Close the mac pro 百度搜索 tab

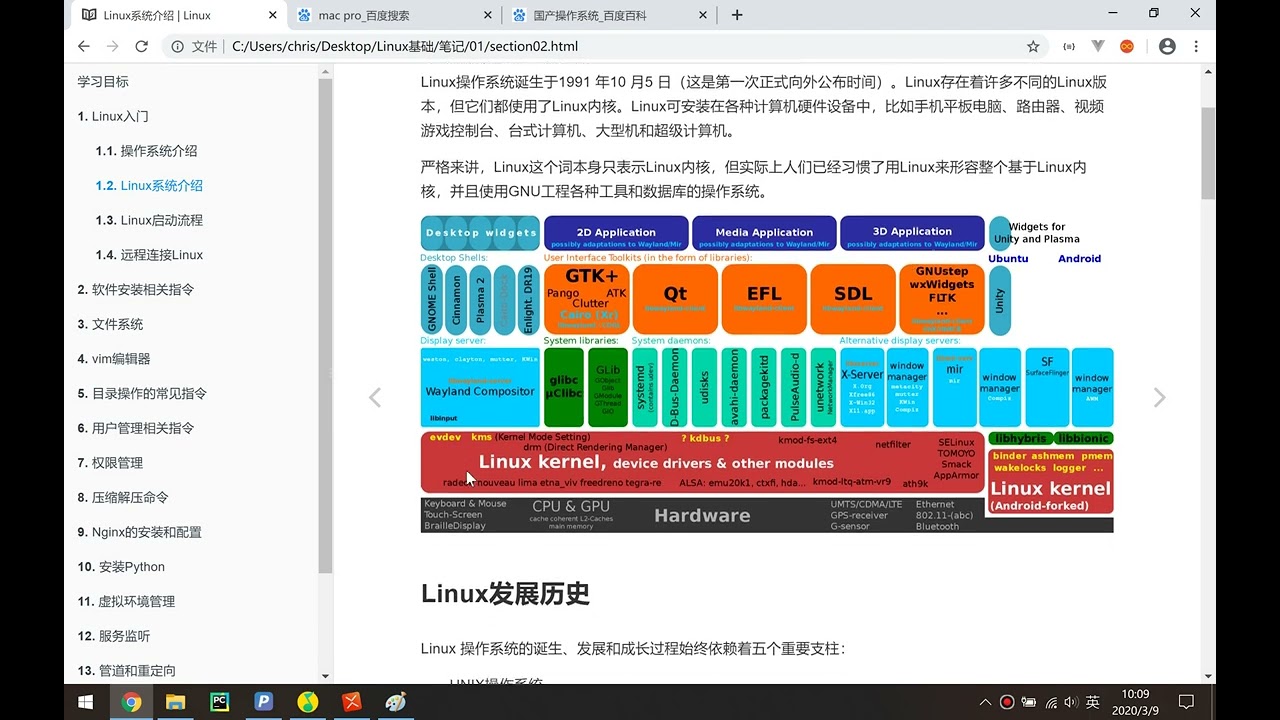click(x=487, y=15)
